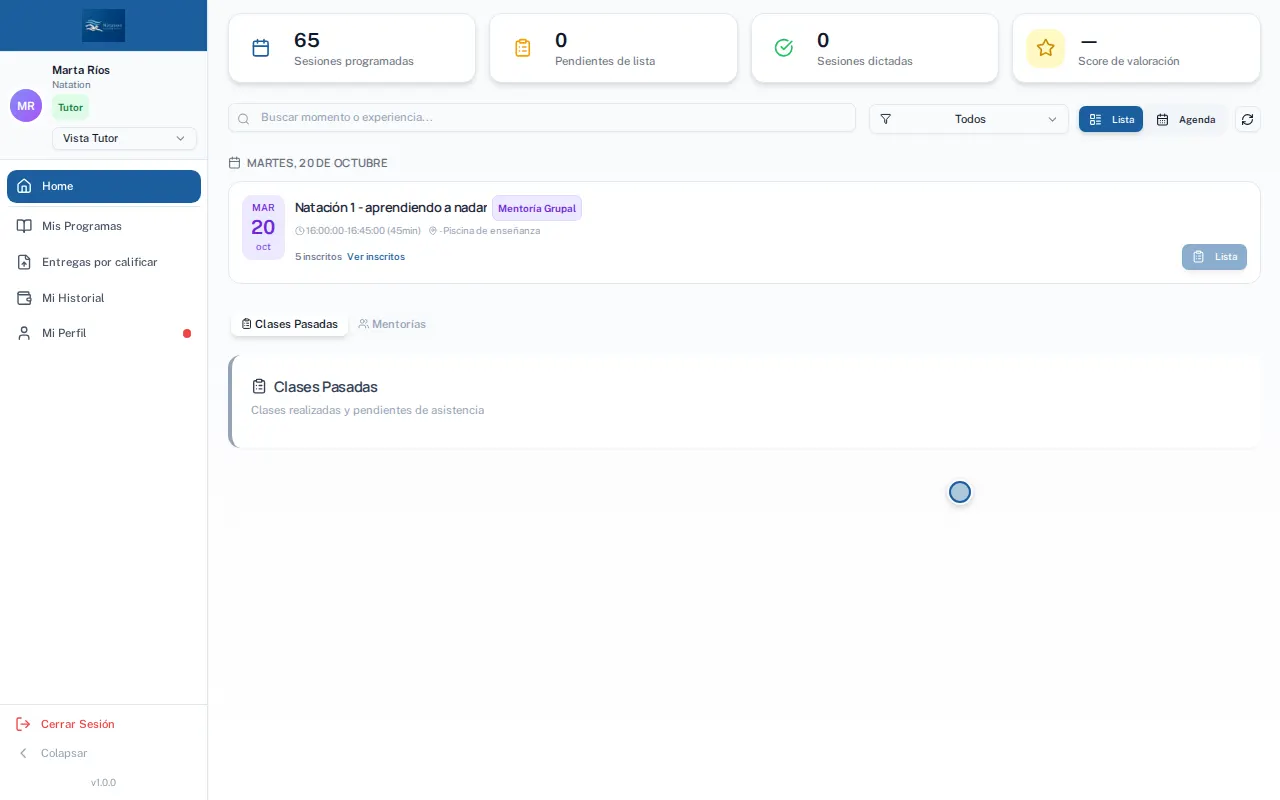1280x800 pixels.
Task: Click the Natación 1 - aprendiendo a nadar title
Action: [391, 208]
